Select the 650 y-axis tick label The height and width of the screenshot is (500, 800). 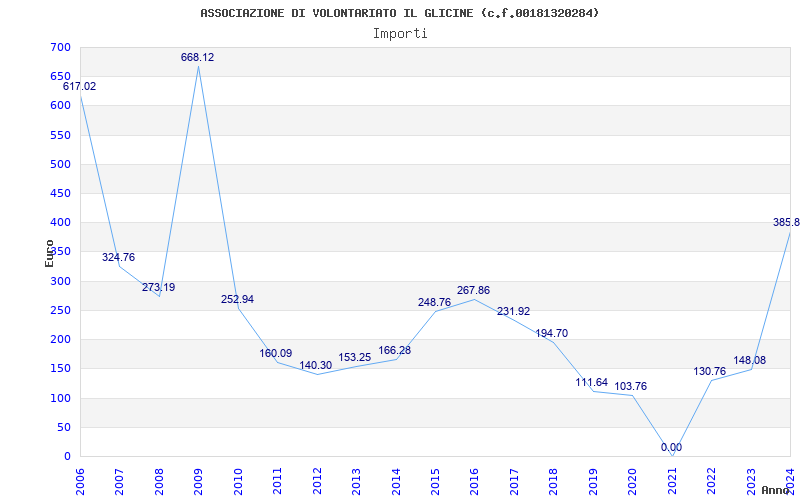point(60,77)
